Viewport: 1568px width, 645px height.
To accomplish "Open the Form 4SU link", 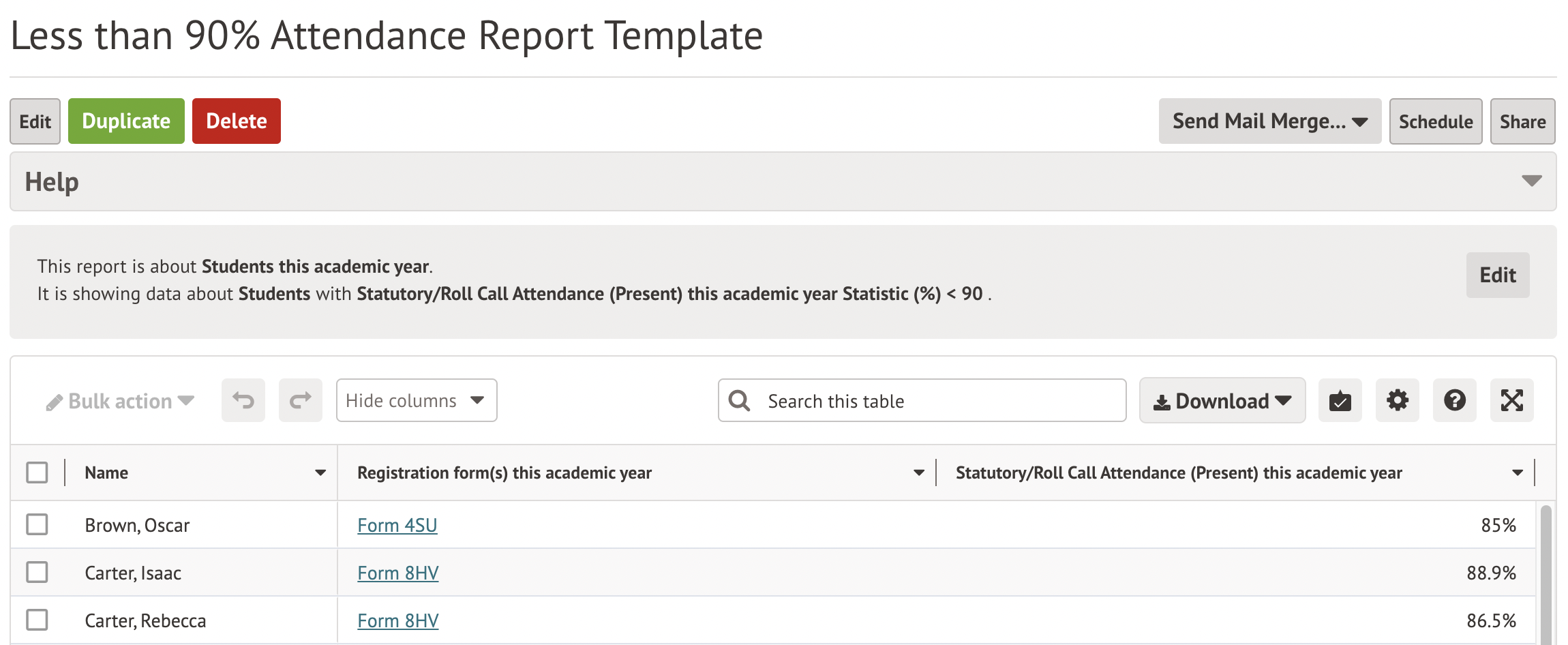I will pos(397,525).
